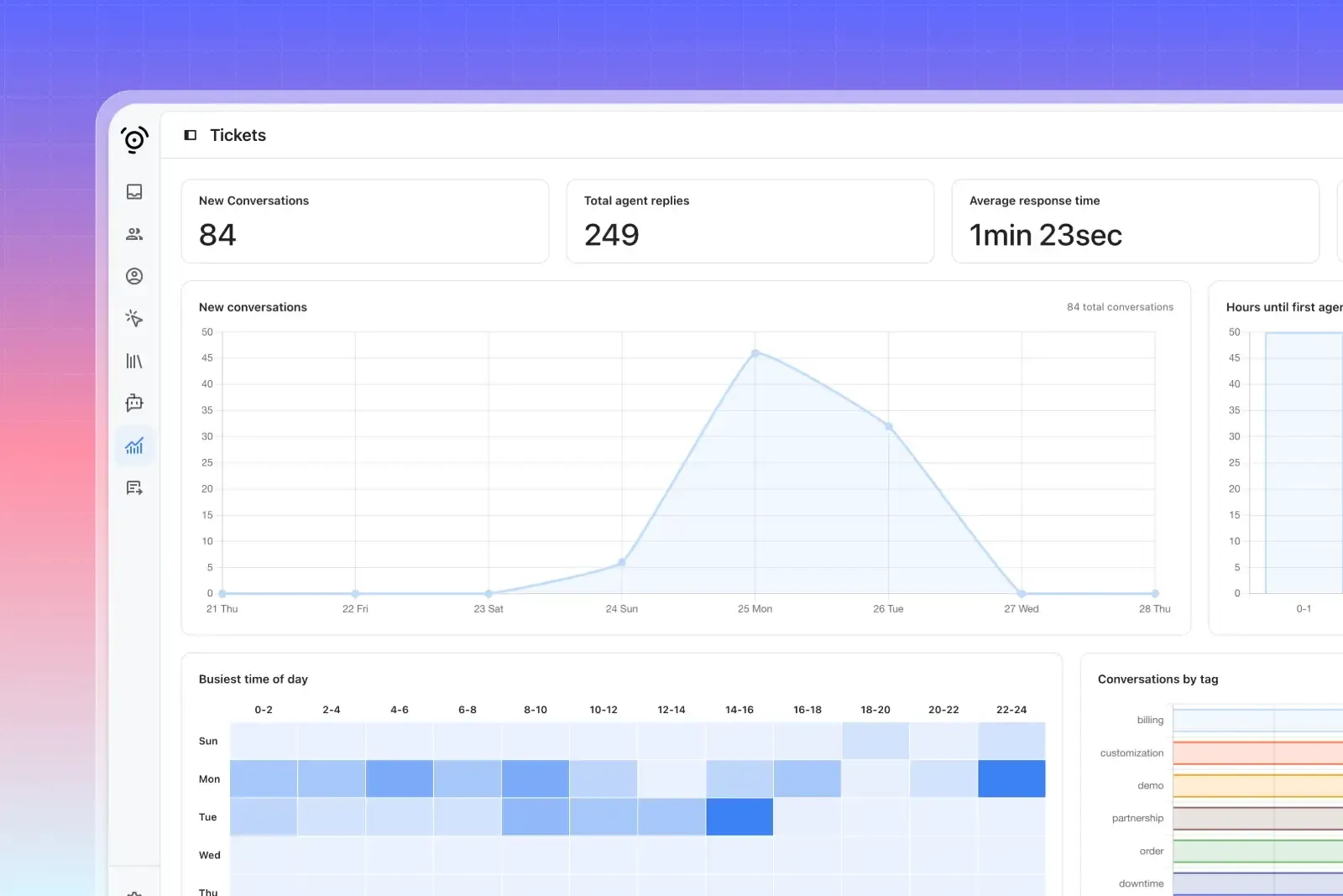The height and width of the screenshot is (896, 1343).
Task: Click the 'New conversations' chart heading
Action: click(253, 307)
